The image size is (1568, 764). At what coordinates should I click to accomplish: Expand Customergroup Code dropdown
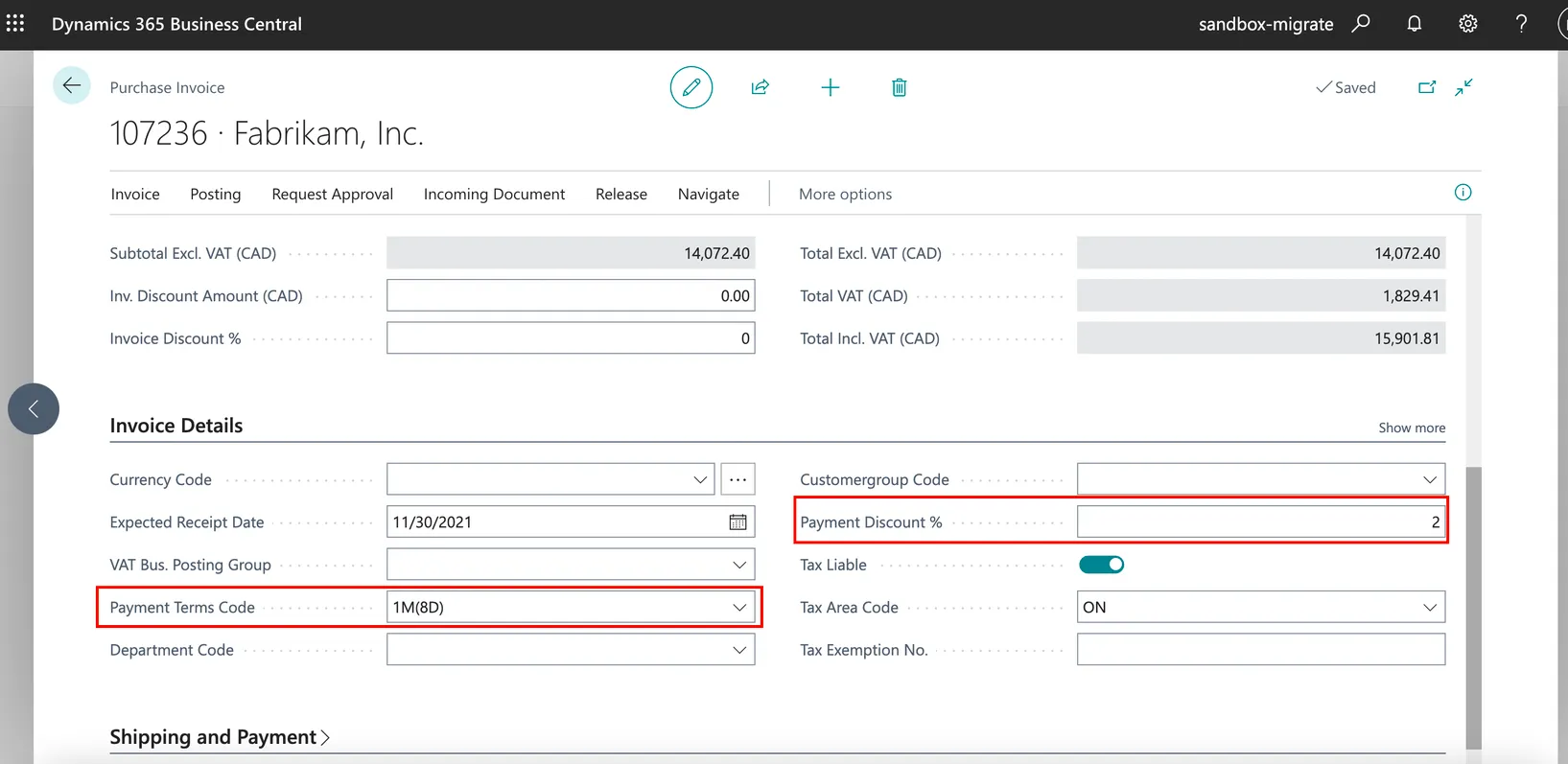point(1430,479)
